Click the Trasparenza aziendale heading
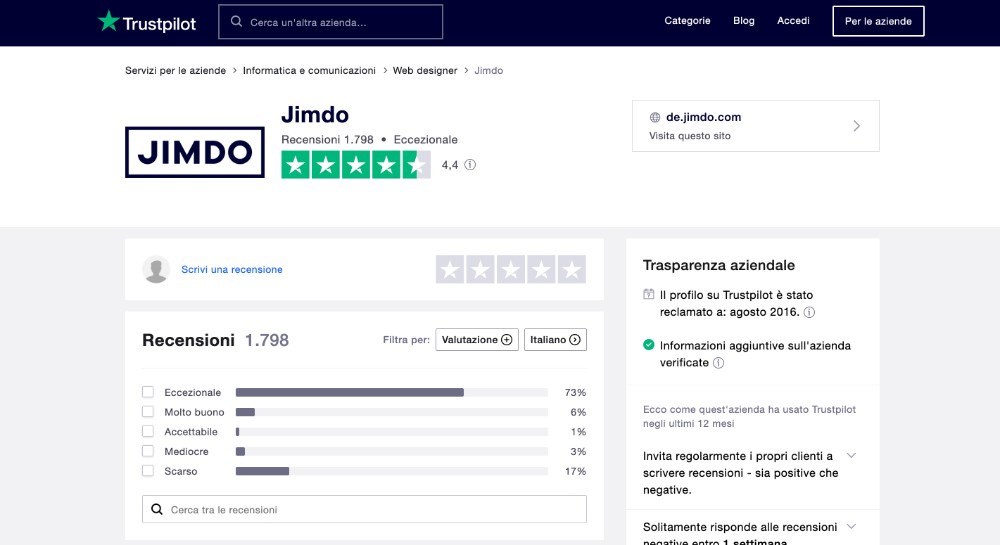1000x545 pixels. click(x=719, y=265)
